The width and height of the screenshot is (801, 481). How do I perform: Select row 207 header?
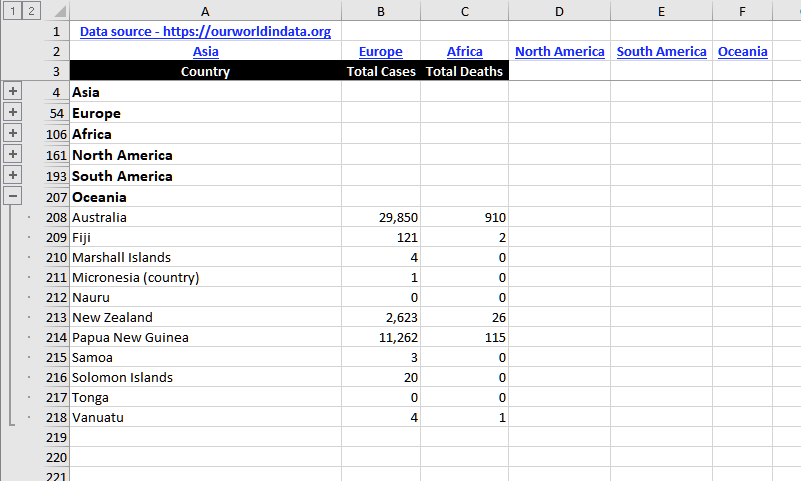[x=56, y=197]
